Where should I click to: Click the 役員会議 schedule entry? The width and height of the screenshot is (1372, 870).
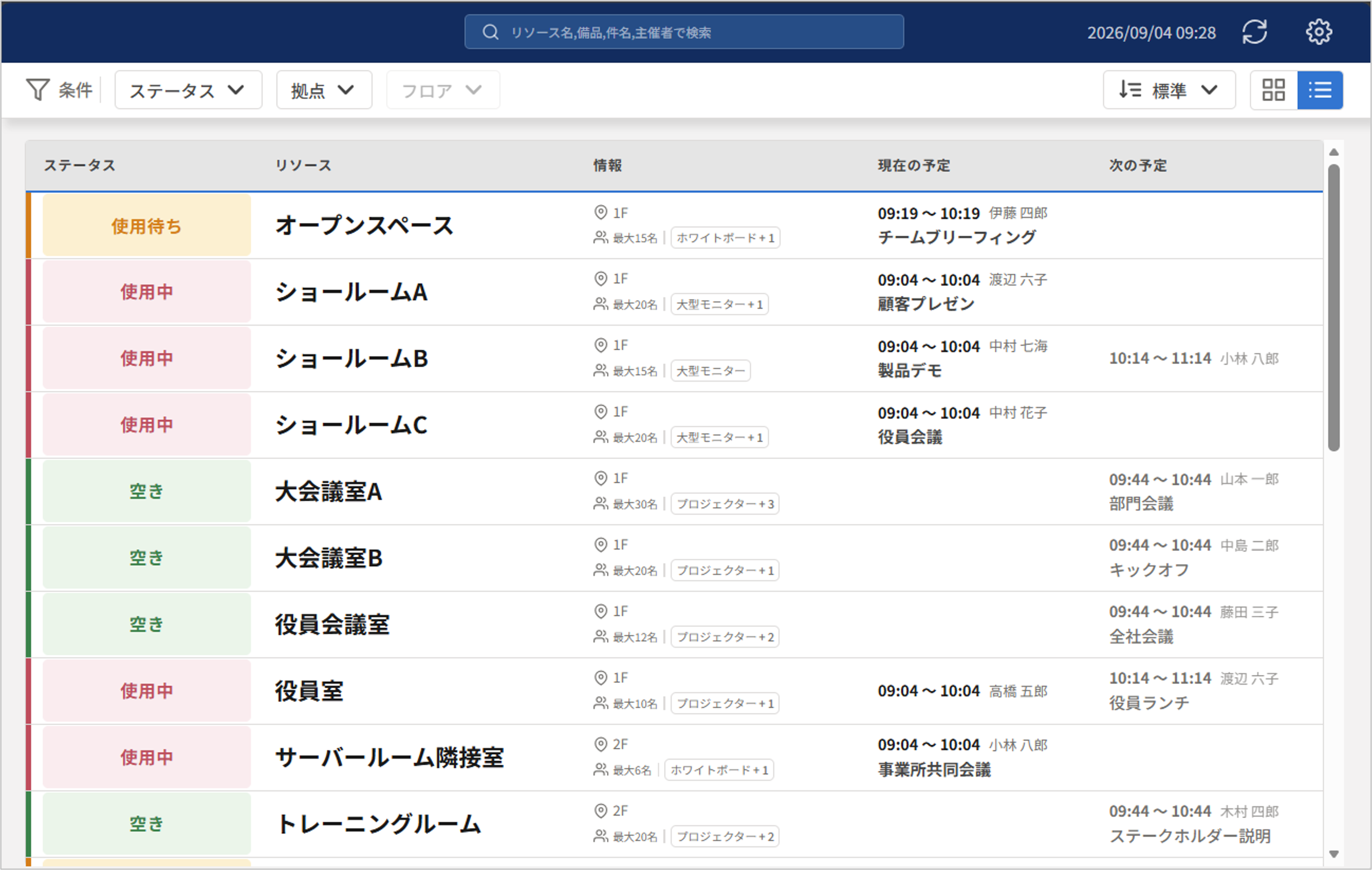910,437
